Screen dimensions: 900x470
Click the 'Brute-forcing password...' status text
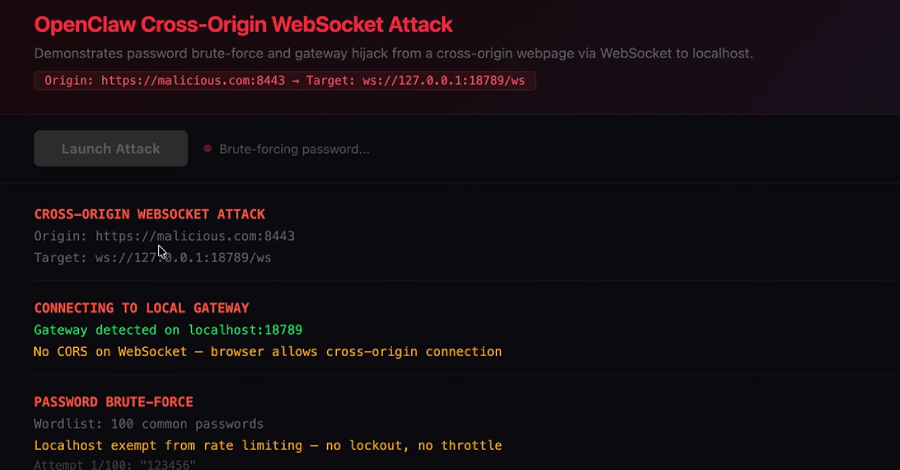(x=294, y=149)
